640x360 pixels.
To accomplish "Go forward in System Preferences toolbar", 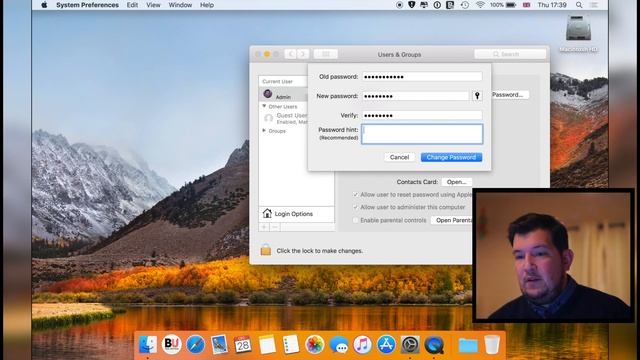I will click(x=303, y=54).
